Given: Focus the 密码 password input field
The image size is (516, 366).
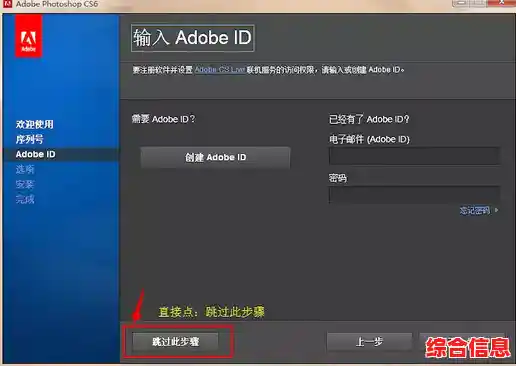Looking at the screenshot, I should pos(414,195).
